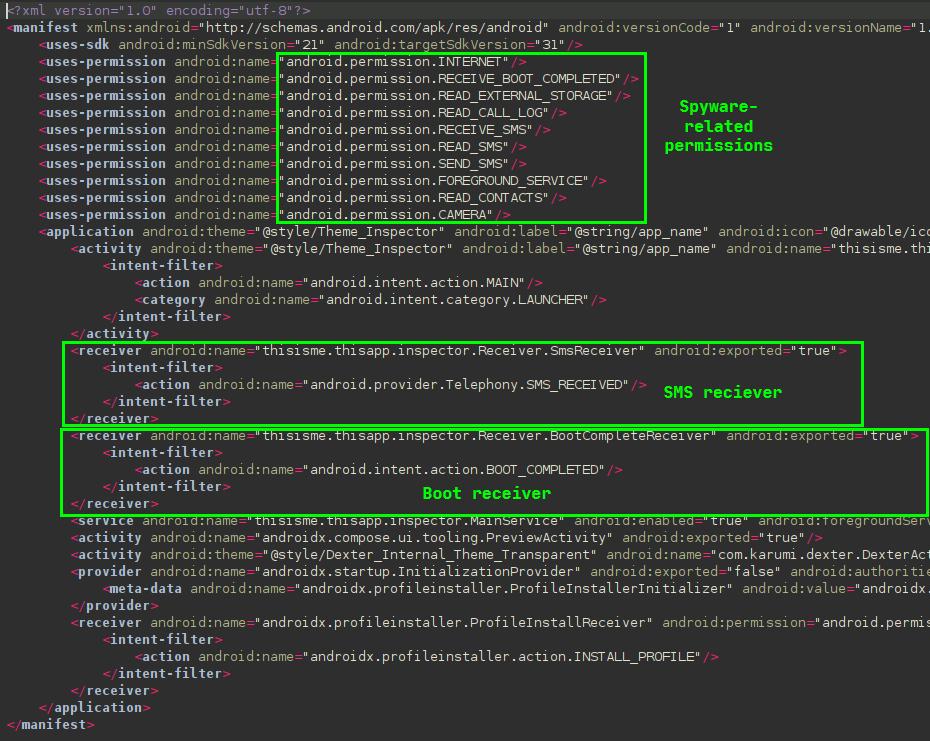Image resolution: width=930 pixels, height=741 pixels.
Task: Click the manifest xmlns:android opening tag
Action: [x=469, y=28]
